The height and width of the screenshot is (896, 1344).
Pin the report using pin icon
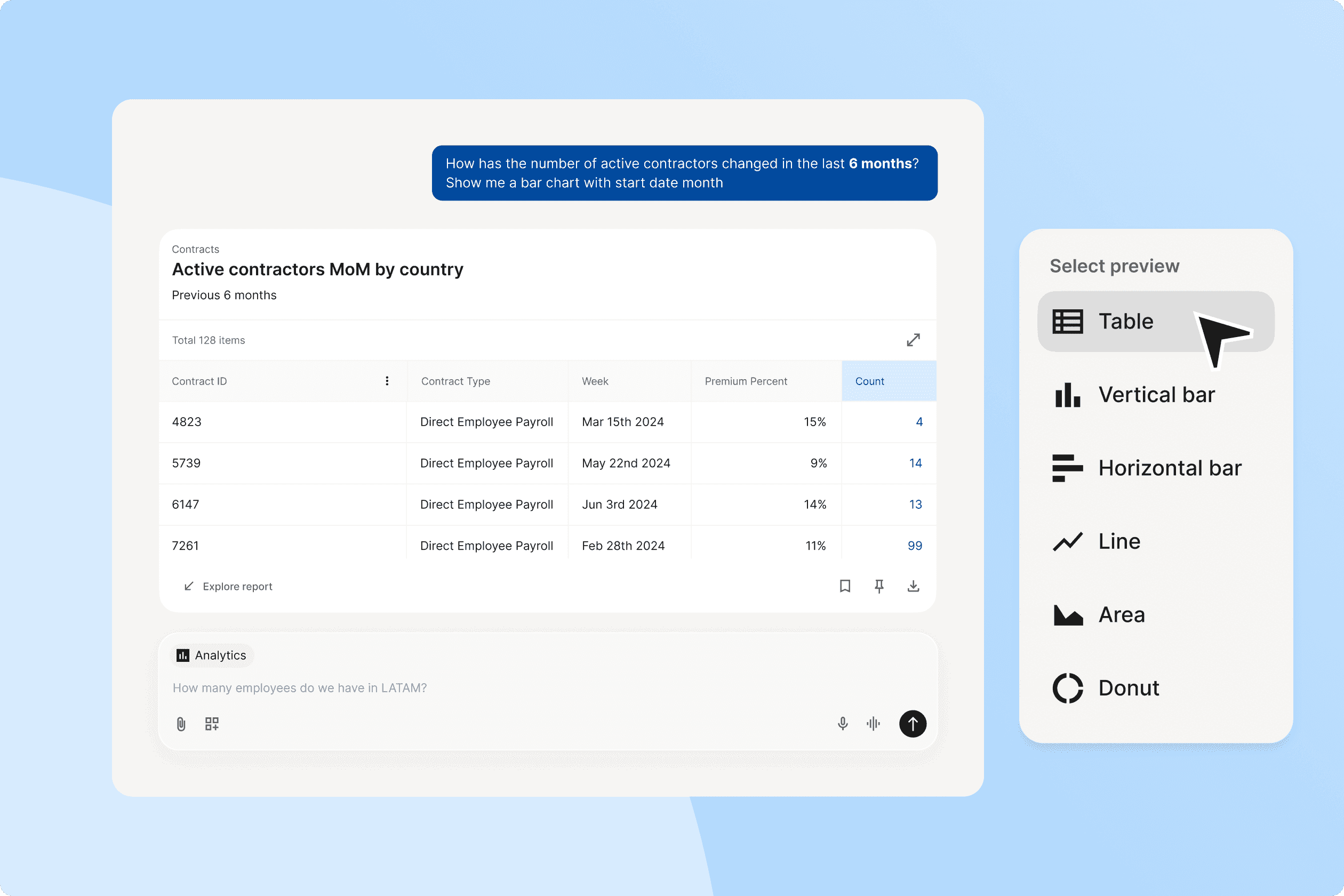click(x=879, y=586)
